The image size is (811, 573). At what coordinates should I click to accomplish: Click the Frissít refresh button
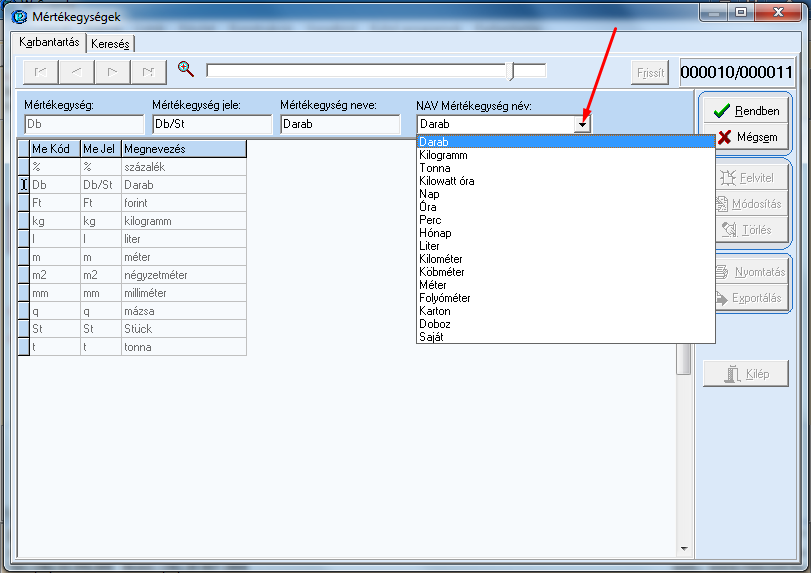coord(650,73)
